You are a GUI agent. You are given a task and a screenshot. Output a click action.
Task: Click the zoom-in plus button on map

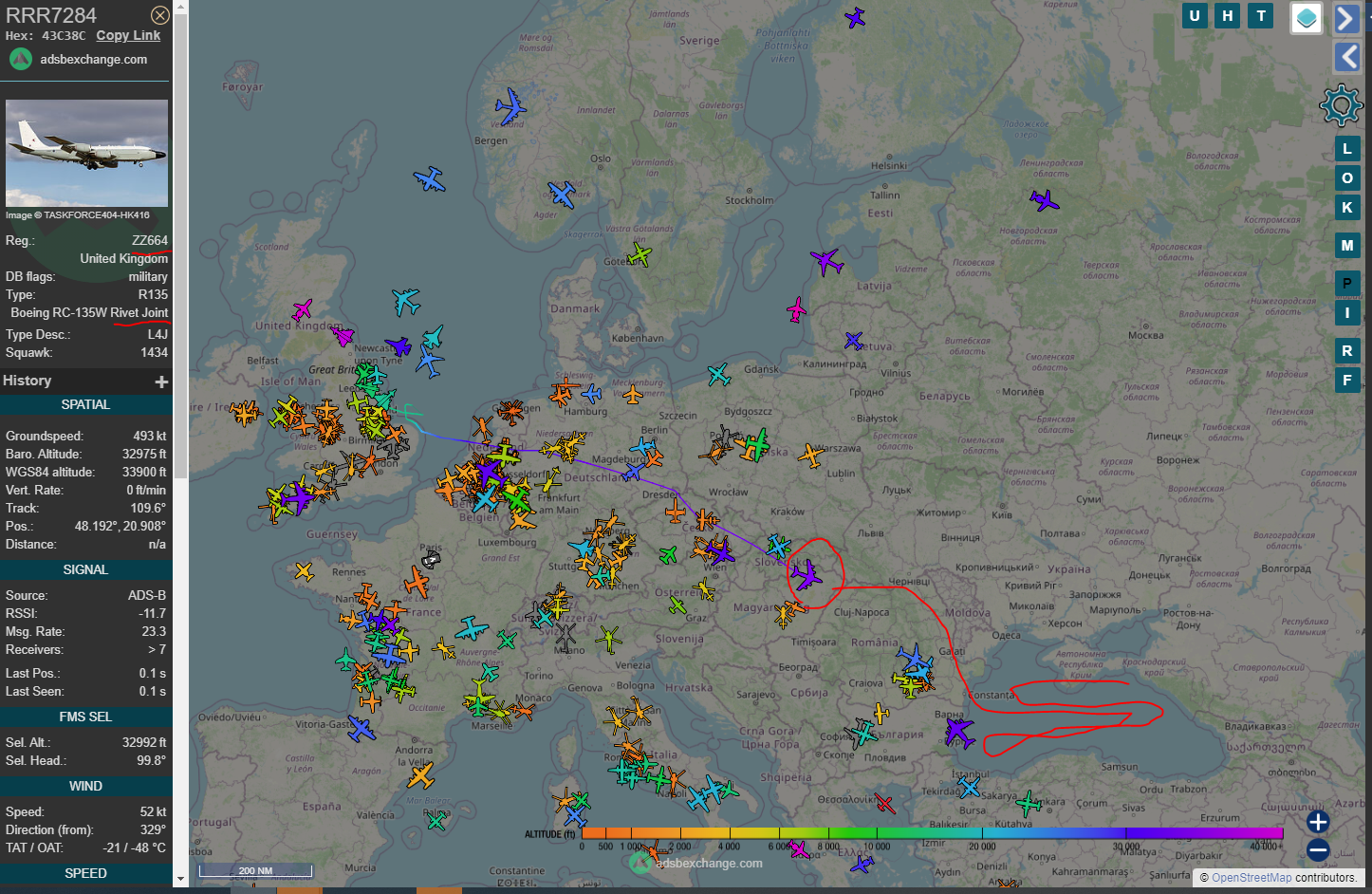click(x=1317, y=822)
